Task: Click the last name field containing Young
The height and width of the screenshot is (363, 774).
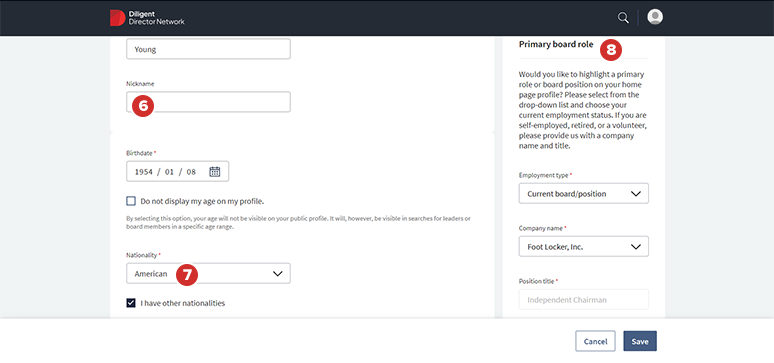Action: 208,49
